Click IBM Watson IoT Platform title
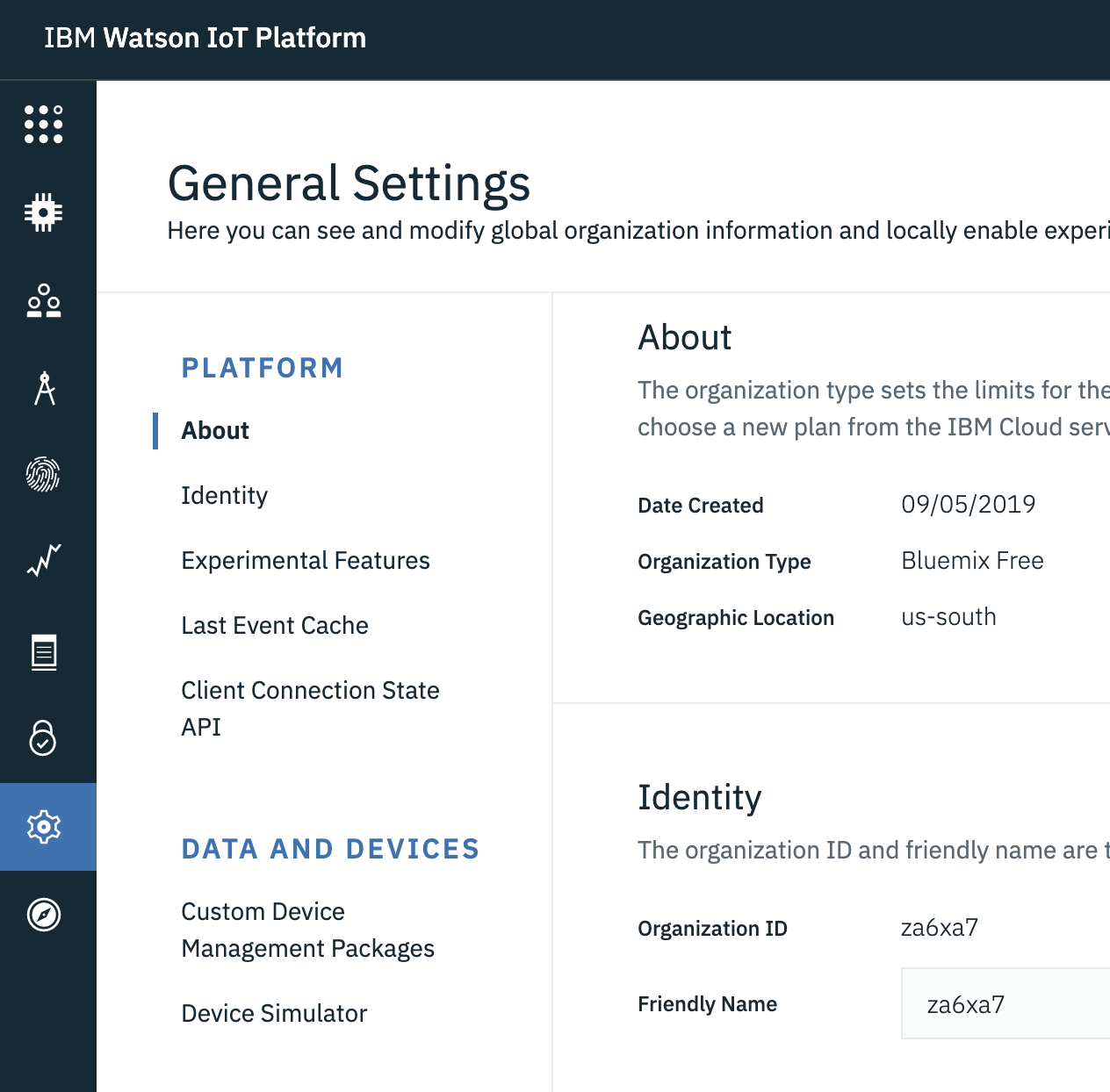 click(205, 39)
